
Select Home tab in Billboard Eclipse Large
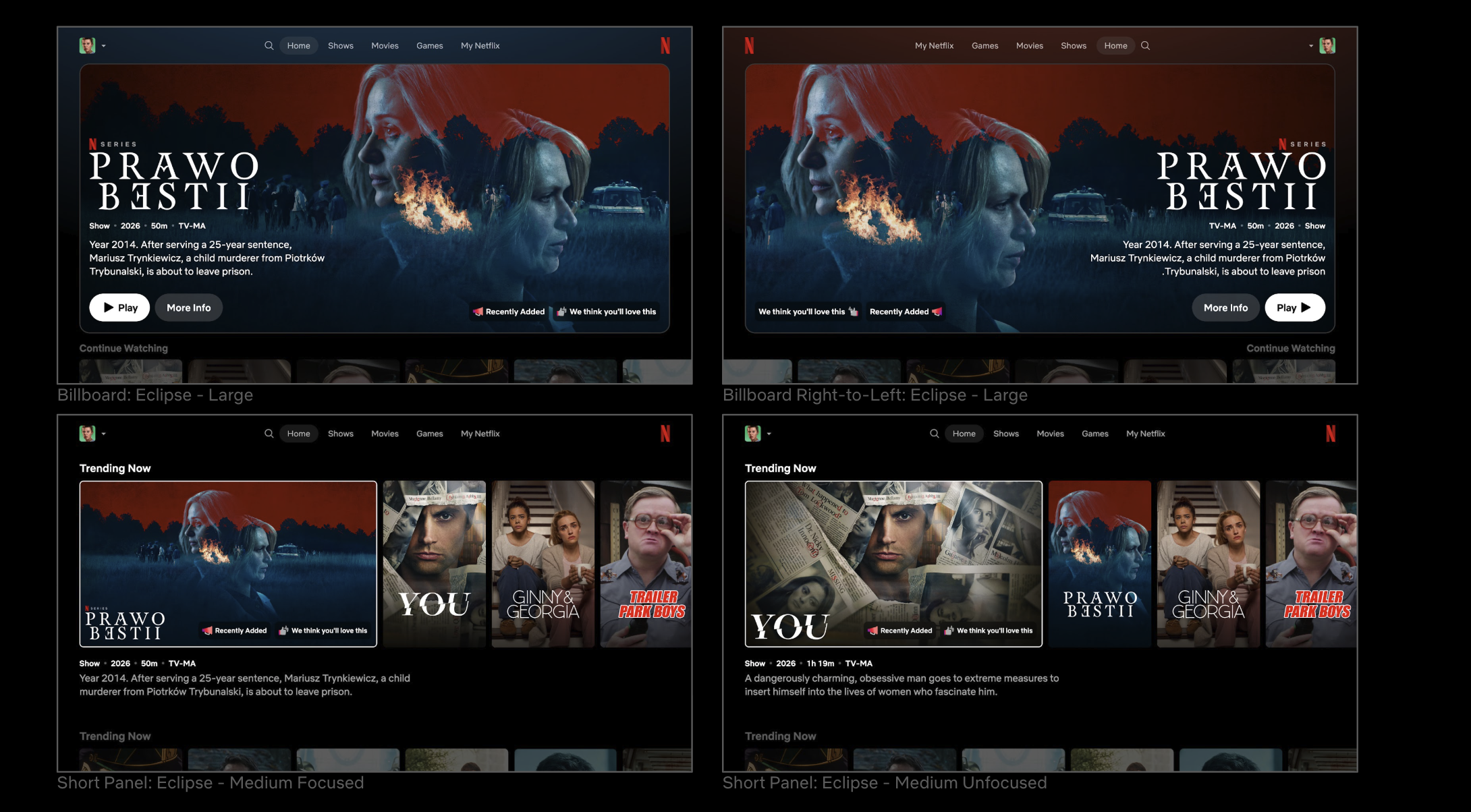(x=298, y=46)
